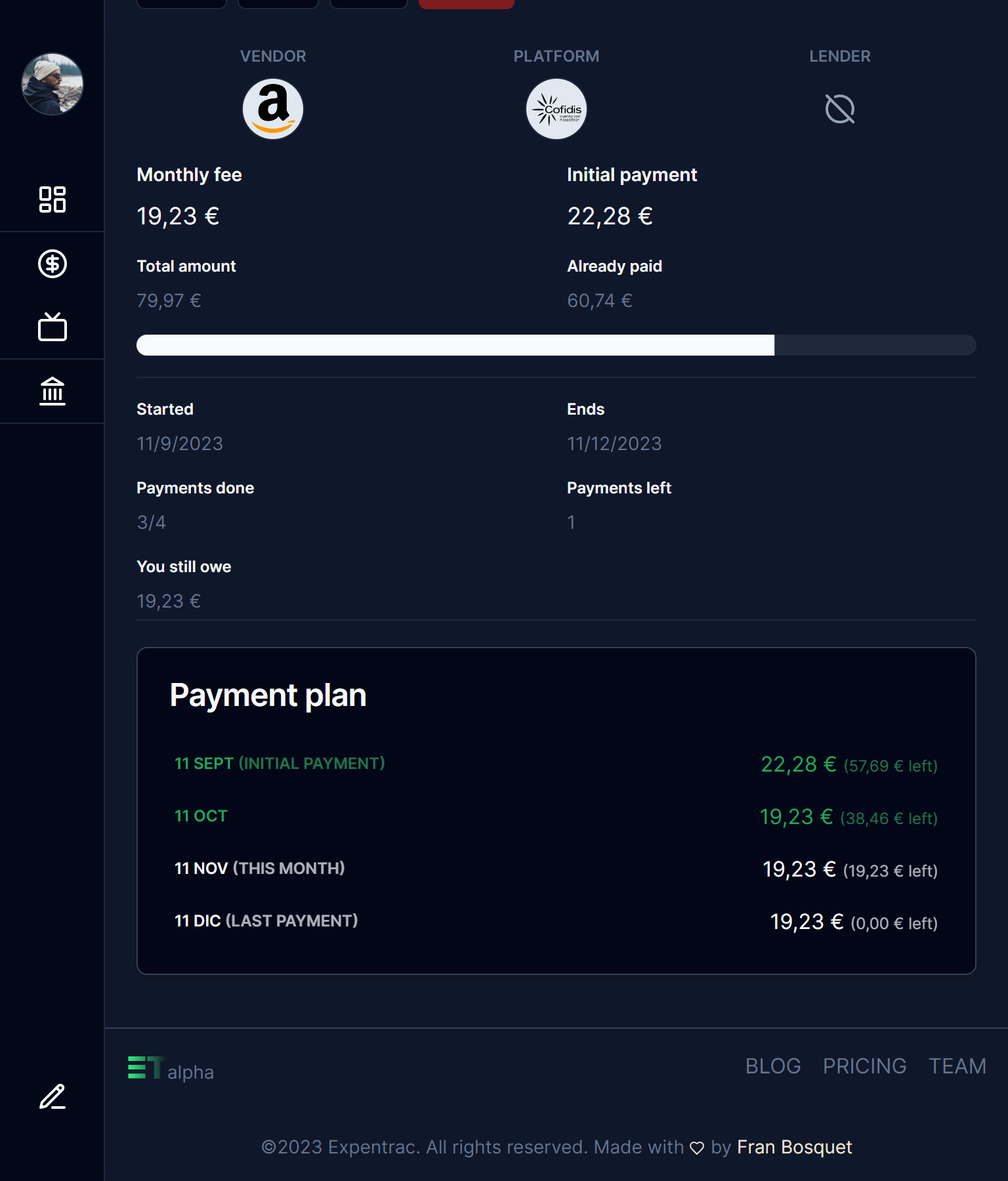Click the heart icon in the footer
This screenshot has width=1008, height=1181.
(697, 1148)
